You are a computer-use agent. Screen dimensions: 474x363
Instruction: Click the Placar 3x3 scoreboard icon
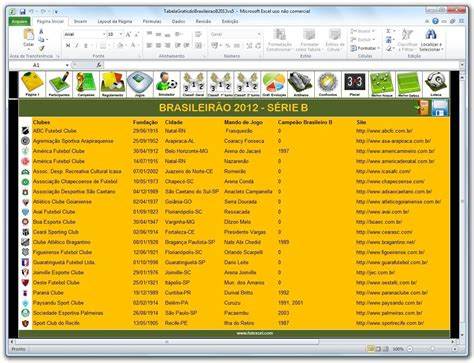[355, 84]
